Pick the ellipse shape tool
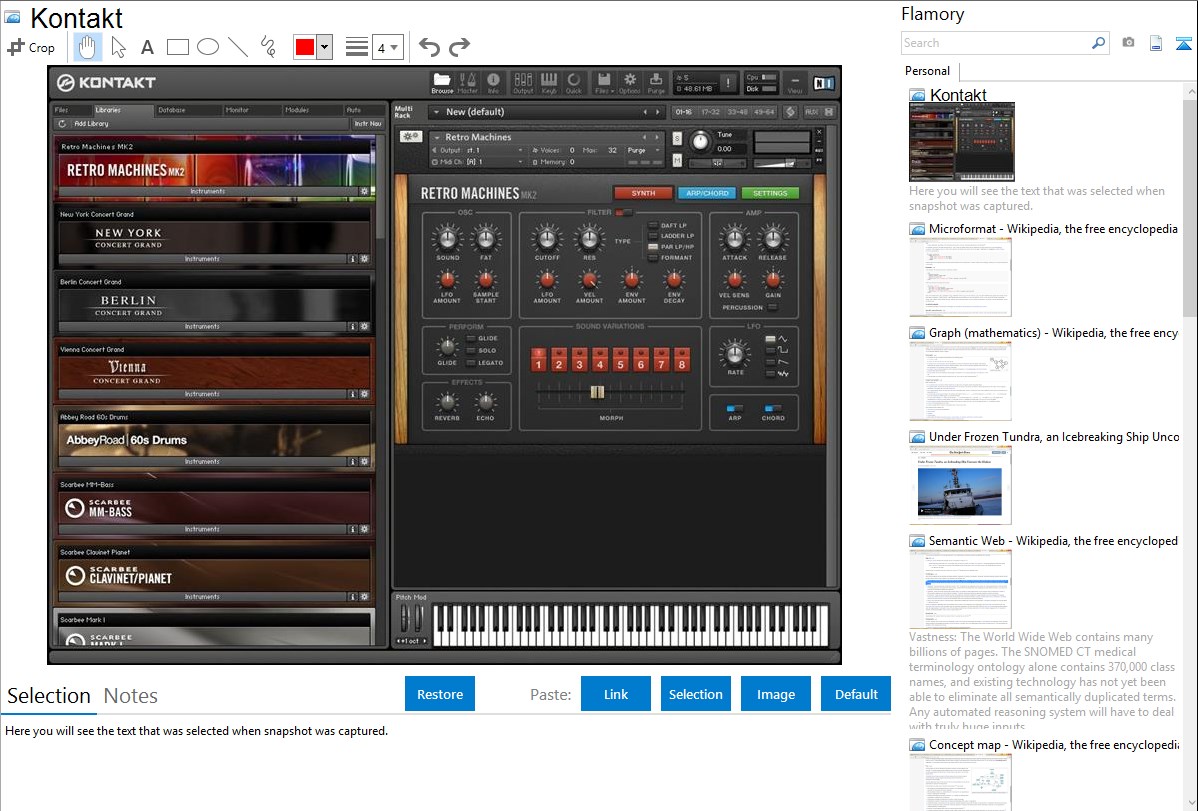The image size is (1198, 811). (x=207, y=47)
